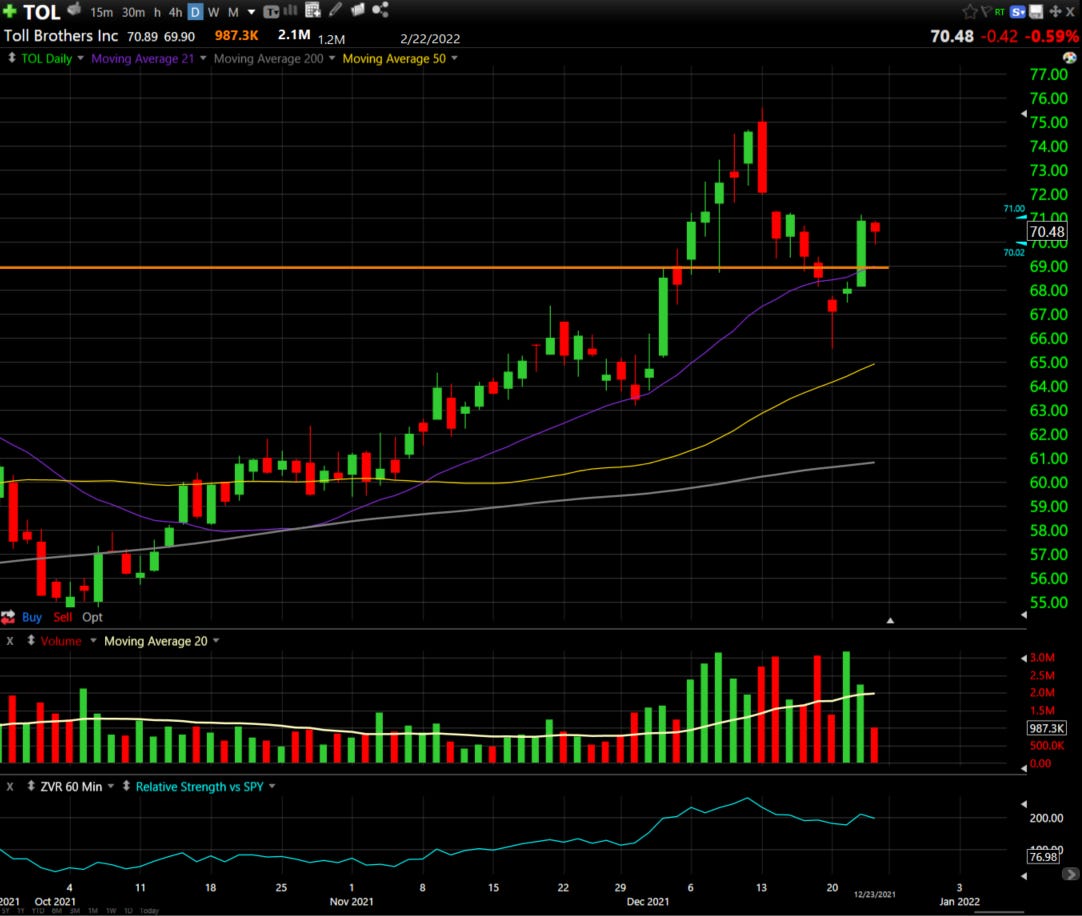Open Moving Average 50 dropdown arrow
This screenshot has width=1082, height=916.
coord(454,58)
